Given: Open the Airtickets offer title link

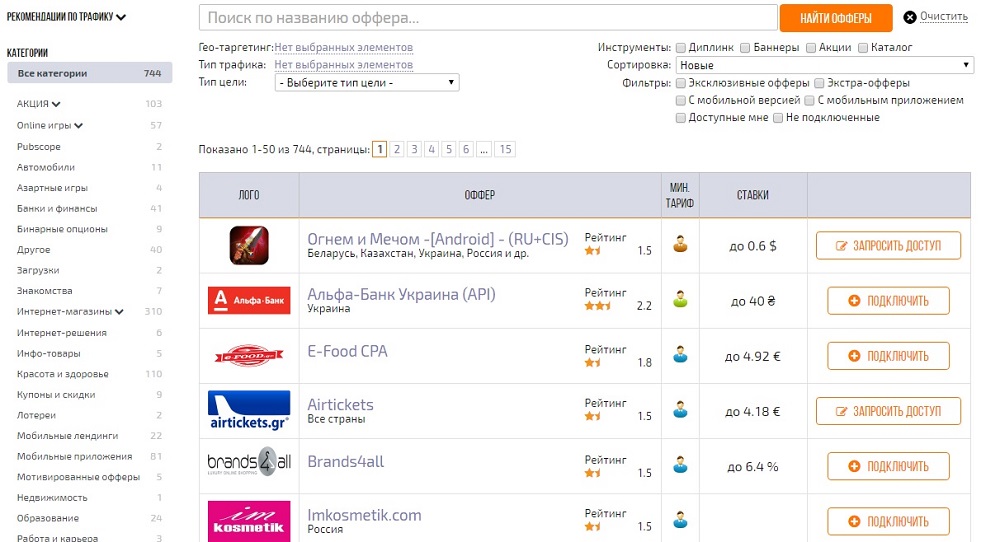Looking at the screenshot, I should coord(341,405).
